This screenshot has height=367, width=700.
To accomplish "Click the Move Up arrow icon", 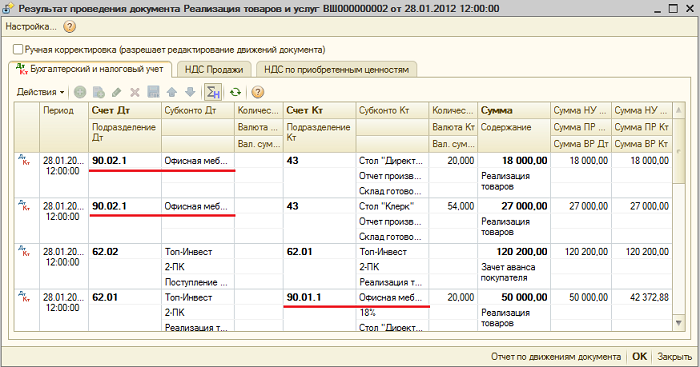I will 172,92.
